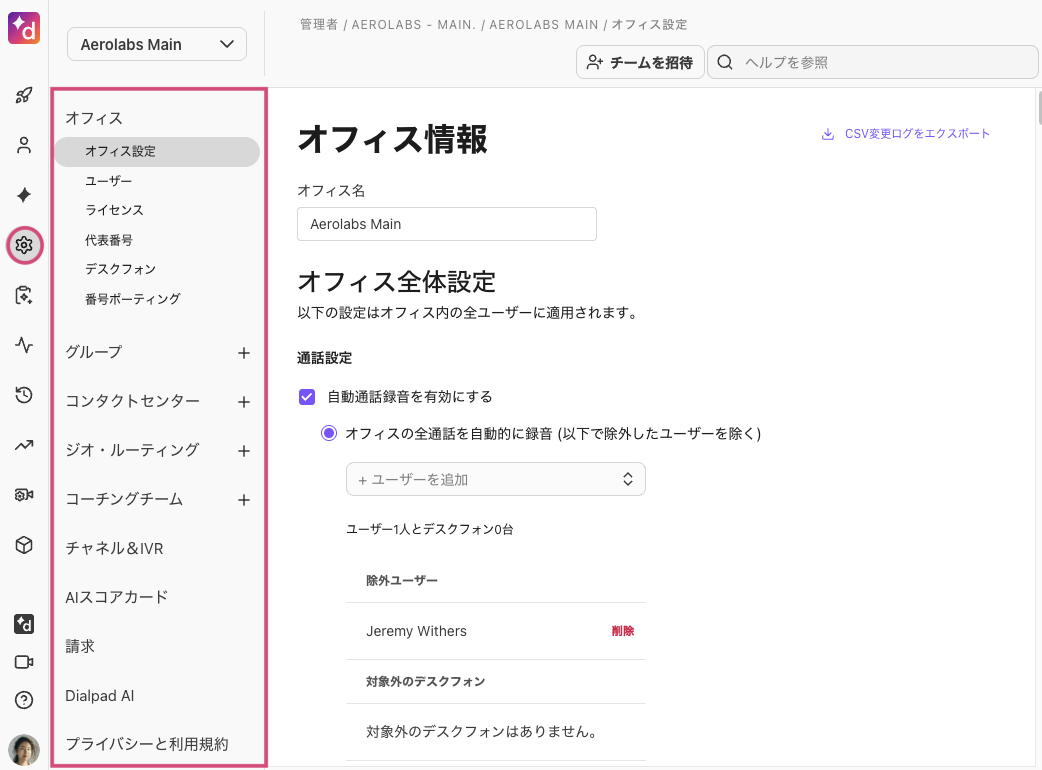Viewport: 1042px width, 770px height.
Task: Open the ユーザーを追加 combo box
Action: 495,479
